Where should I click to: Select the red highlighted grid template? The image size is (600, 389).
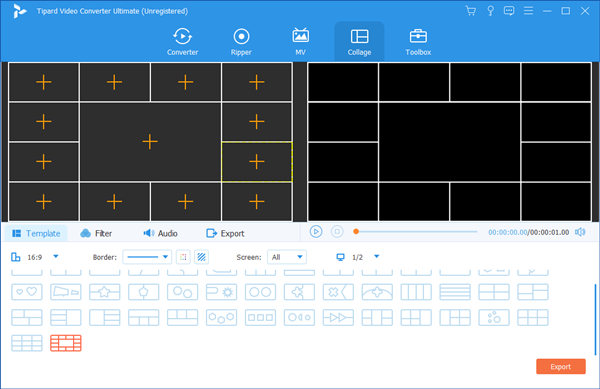click(x=66, y=343)
